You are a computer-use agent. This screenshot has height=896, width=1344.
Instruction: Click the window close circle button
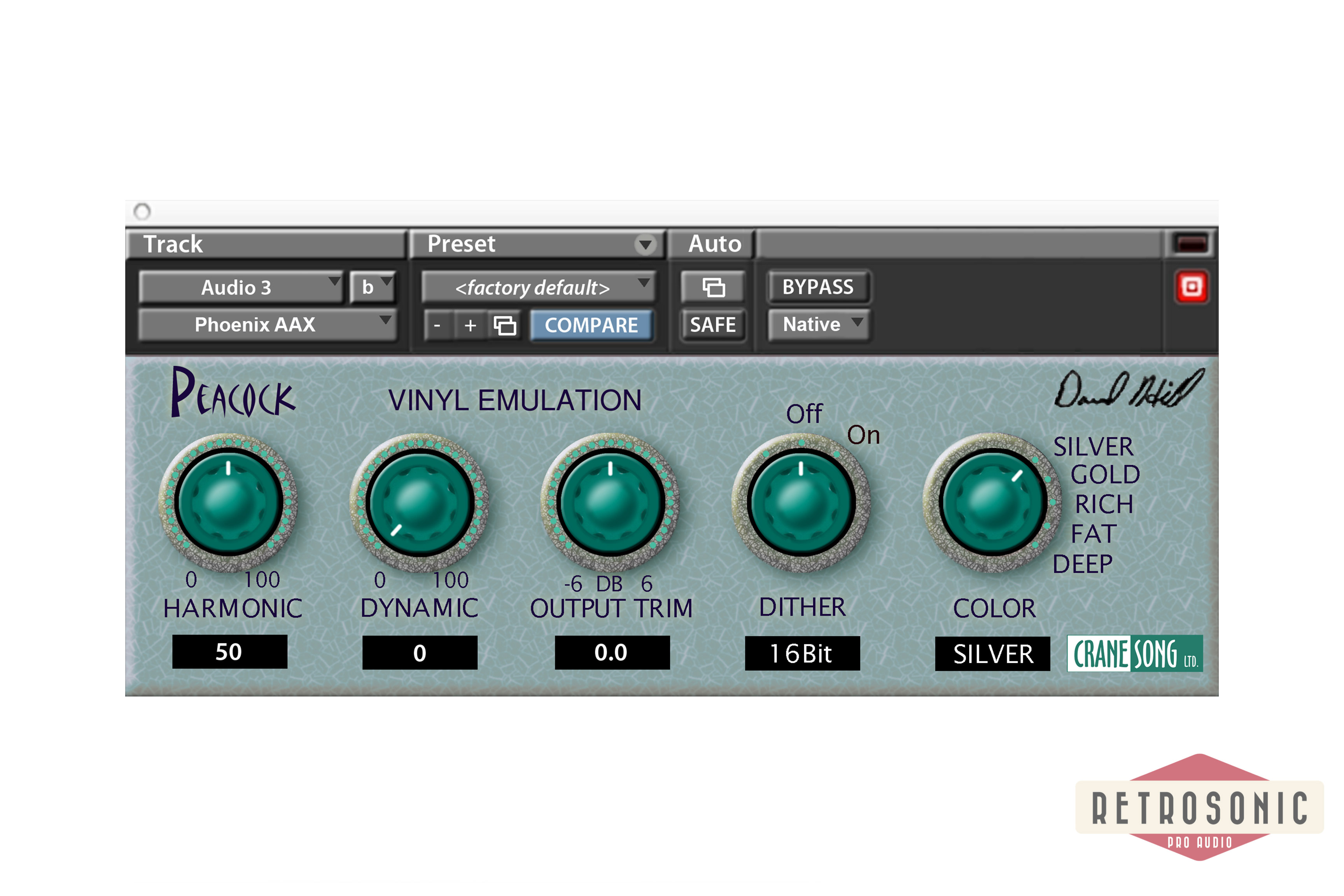coord(142,212)
